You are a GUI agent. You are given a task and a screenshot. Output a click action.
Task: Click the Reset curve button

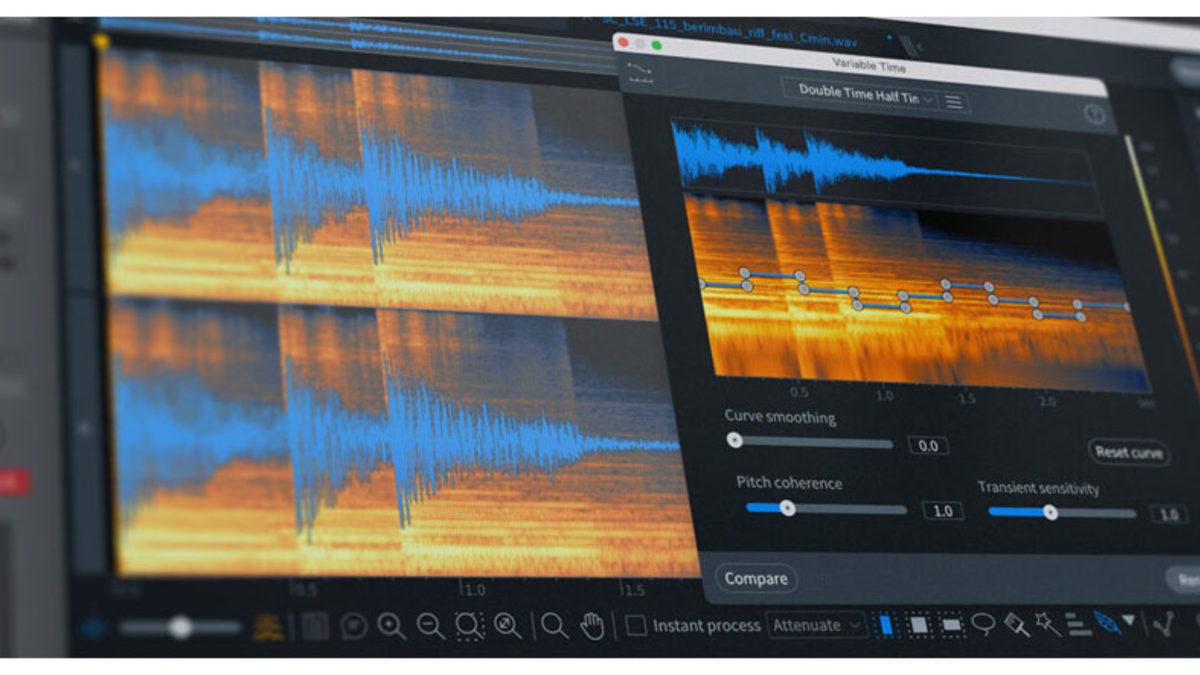tap(1128, 452)
